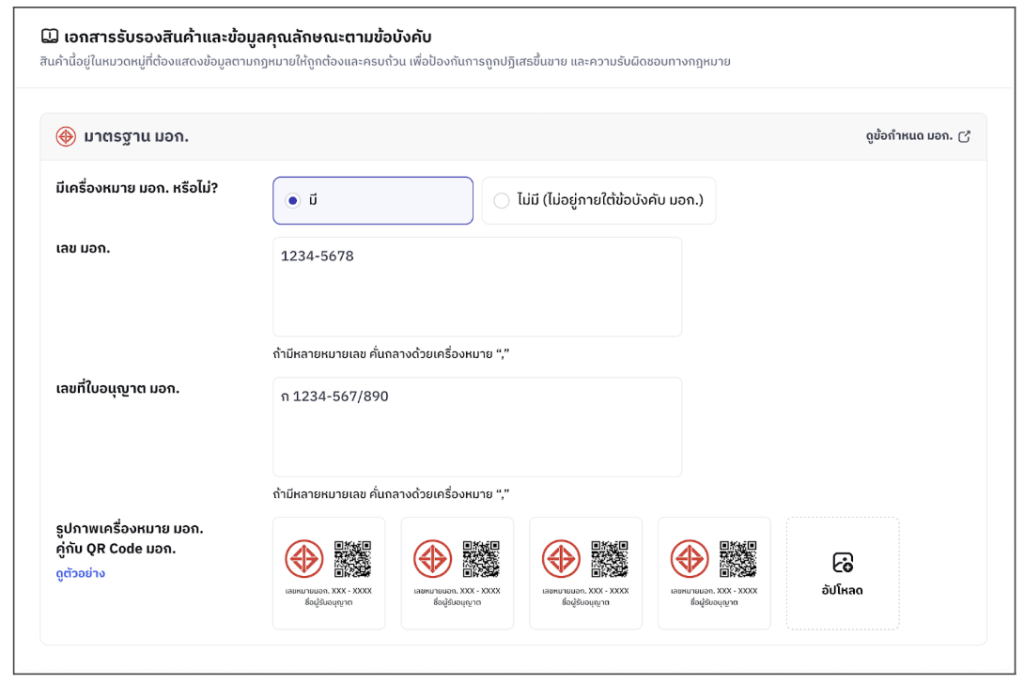Open the ดูตัวอย่าง example link

(x=80, y=574)
